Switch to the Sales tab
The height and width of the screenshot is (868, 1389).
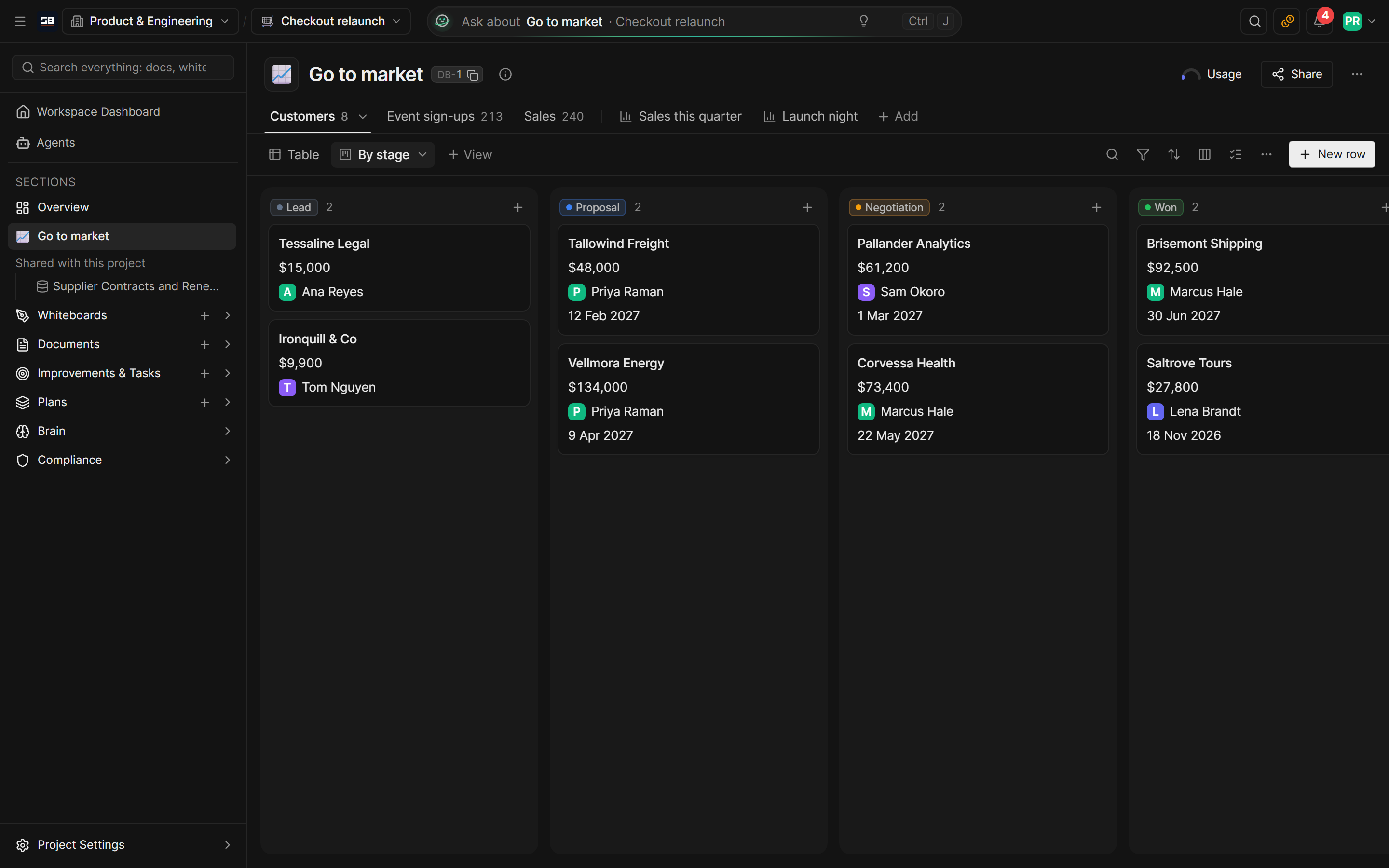[x=553, y=116]
